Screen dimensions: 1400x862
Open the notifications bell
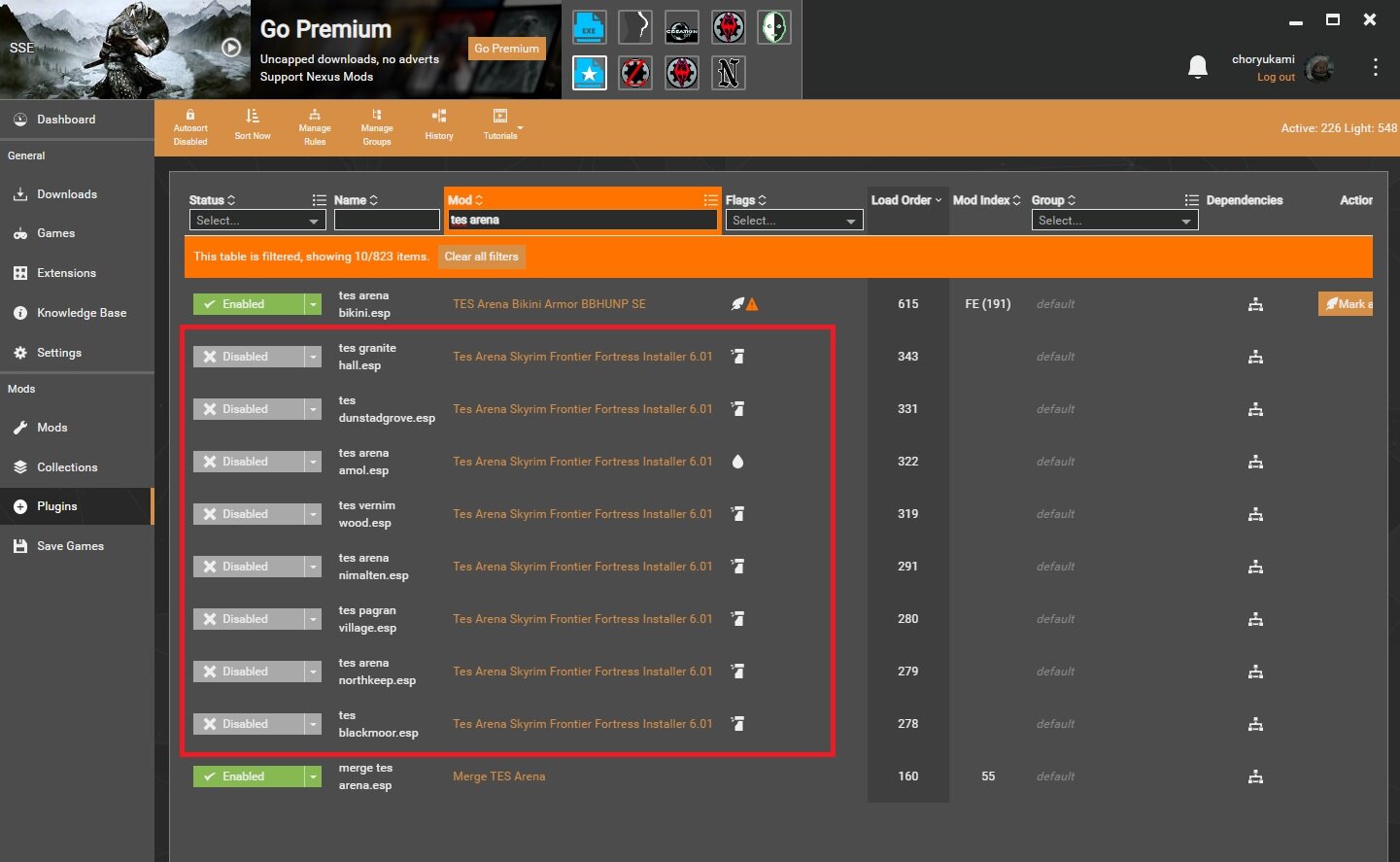1198,66
